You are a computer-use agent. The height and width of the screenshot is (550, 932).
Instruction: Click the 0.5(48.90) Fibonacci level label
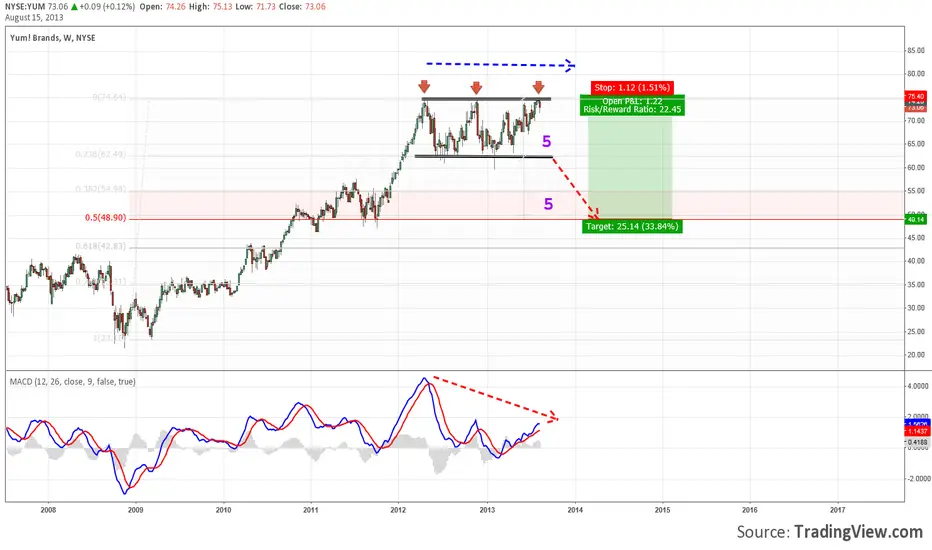105,218
